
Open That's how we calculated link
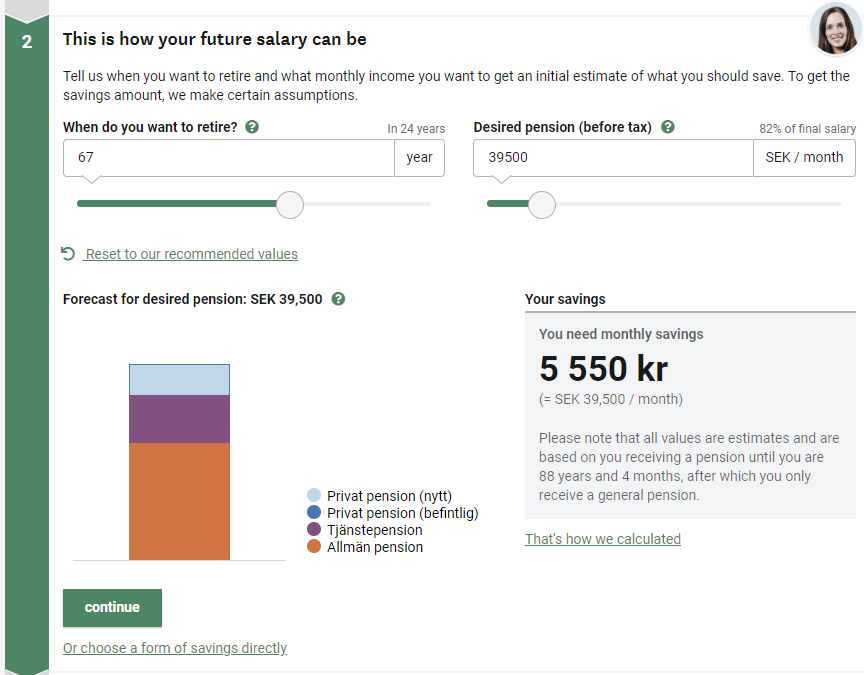(602, 539)
